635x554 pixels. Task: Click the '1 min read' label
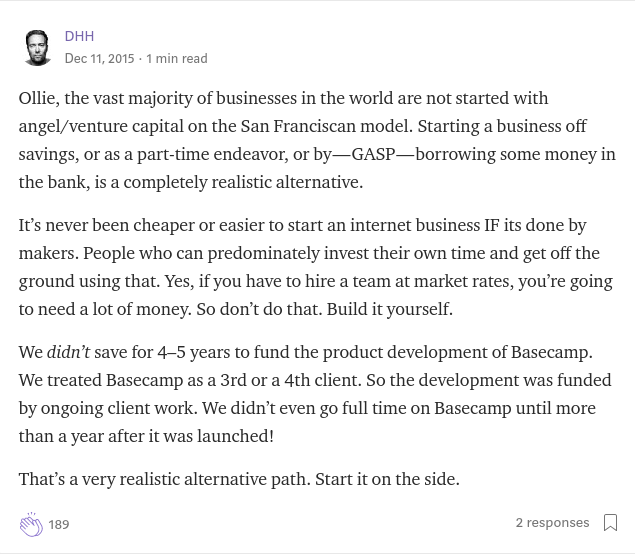coord(177,58)
